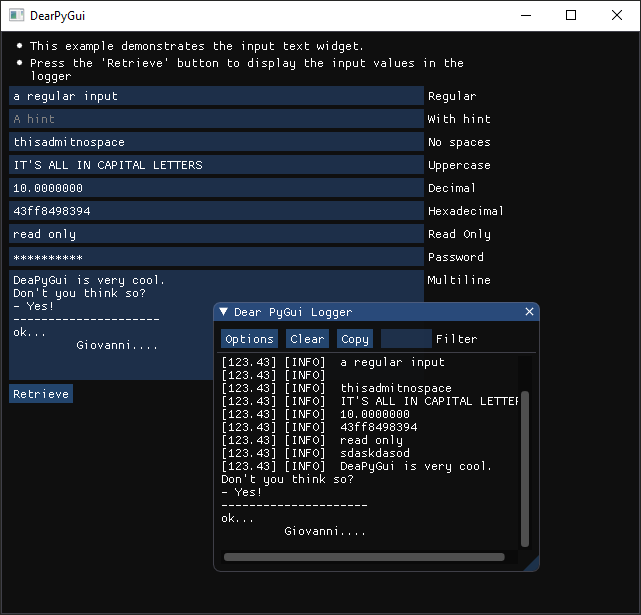
Task: Click the 'Regular' label
Action: 452,96
